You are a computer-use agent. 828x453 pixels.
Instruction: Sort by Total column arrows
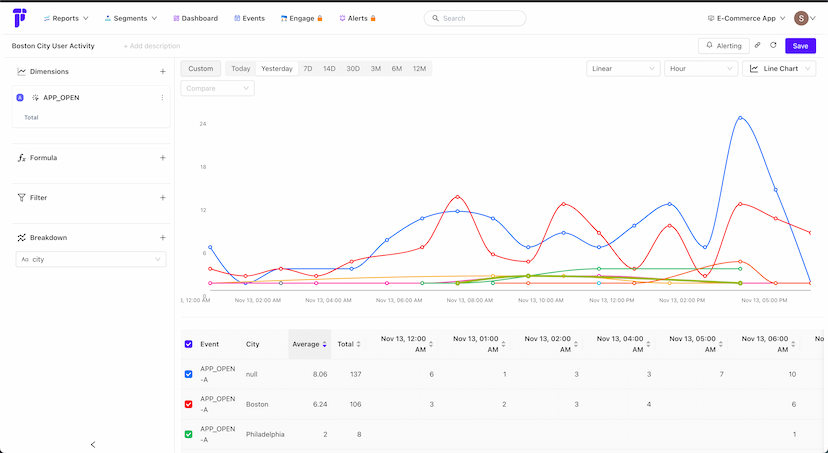[x=359, y=344]
